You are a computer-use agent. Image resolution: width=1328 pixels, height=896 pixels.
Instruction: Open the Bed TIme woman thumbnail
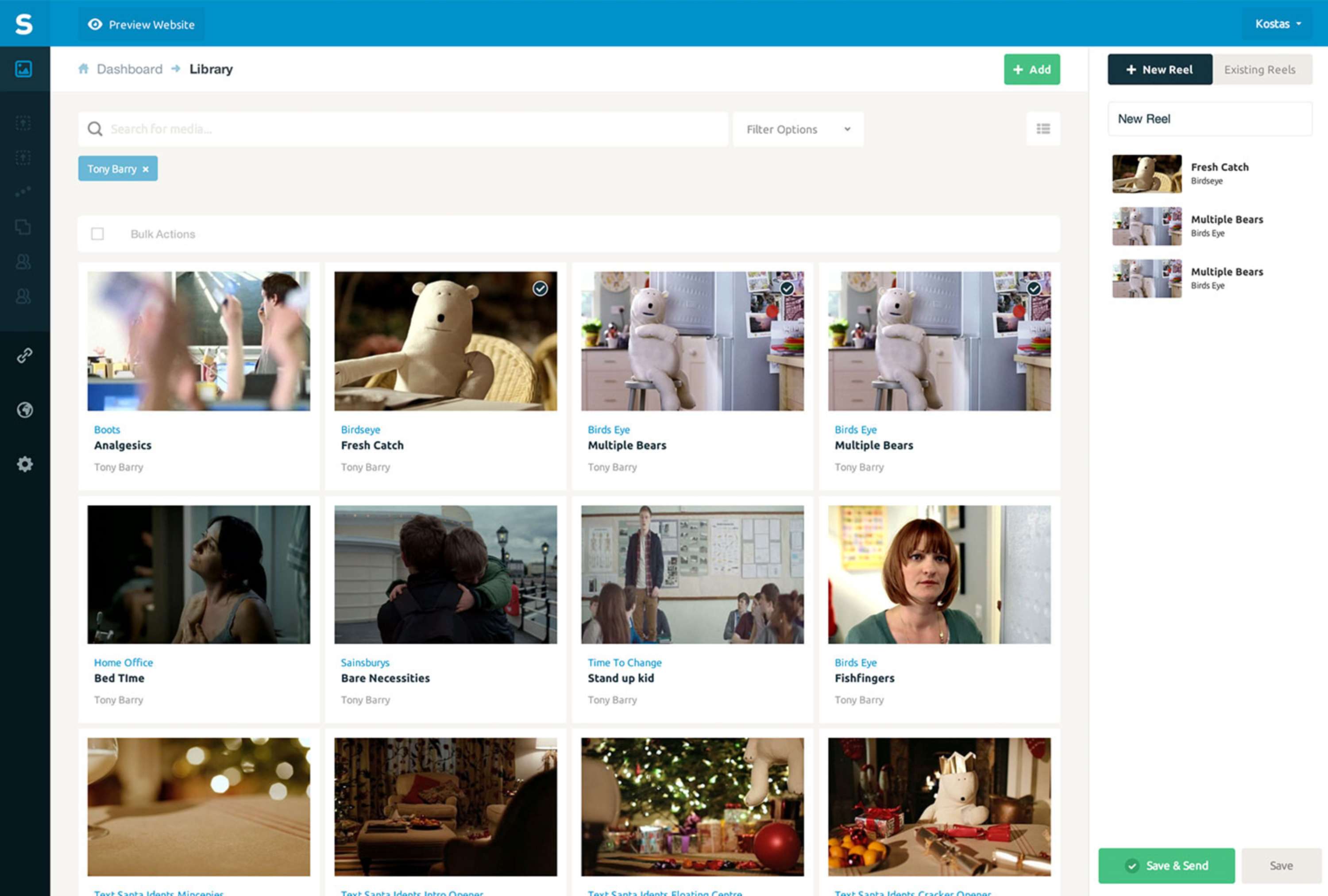(x=199, y=574)
